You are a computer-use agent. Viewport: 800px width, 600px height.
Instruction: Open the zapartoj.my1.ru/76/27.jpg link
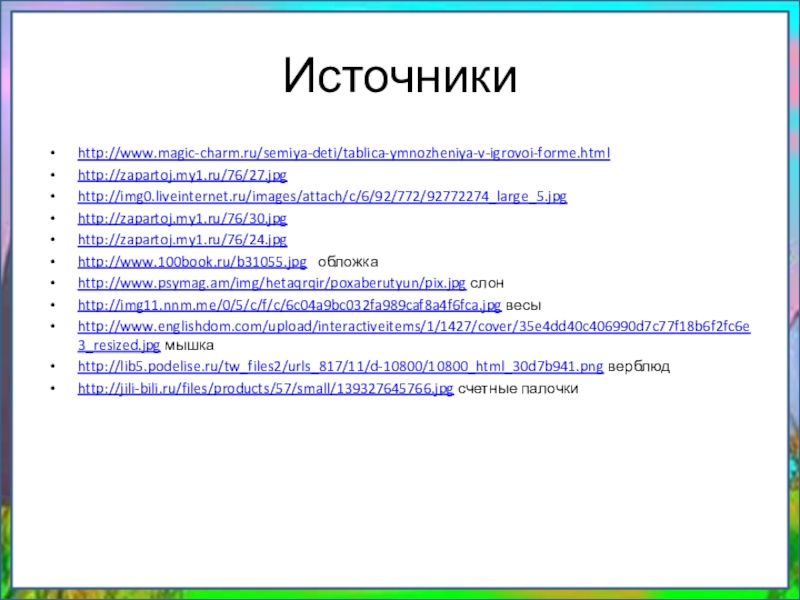(182, 174)
